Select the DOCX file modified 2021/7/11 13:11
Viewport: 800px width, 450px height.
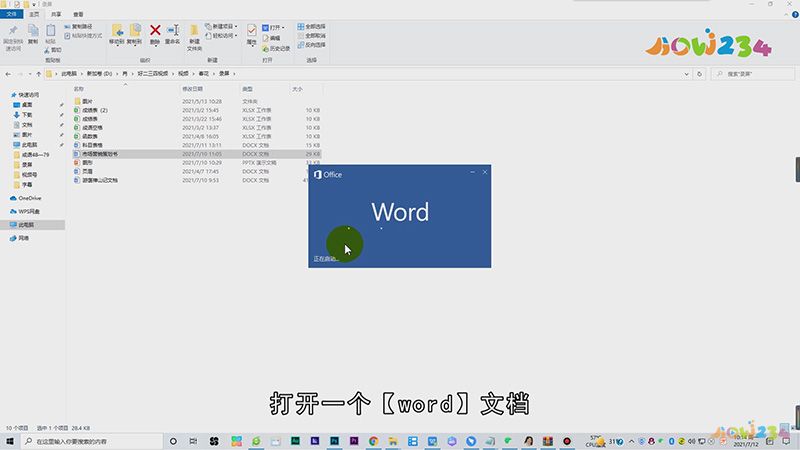[x=197, y=145]
